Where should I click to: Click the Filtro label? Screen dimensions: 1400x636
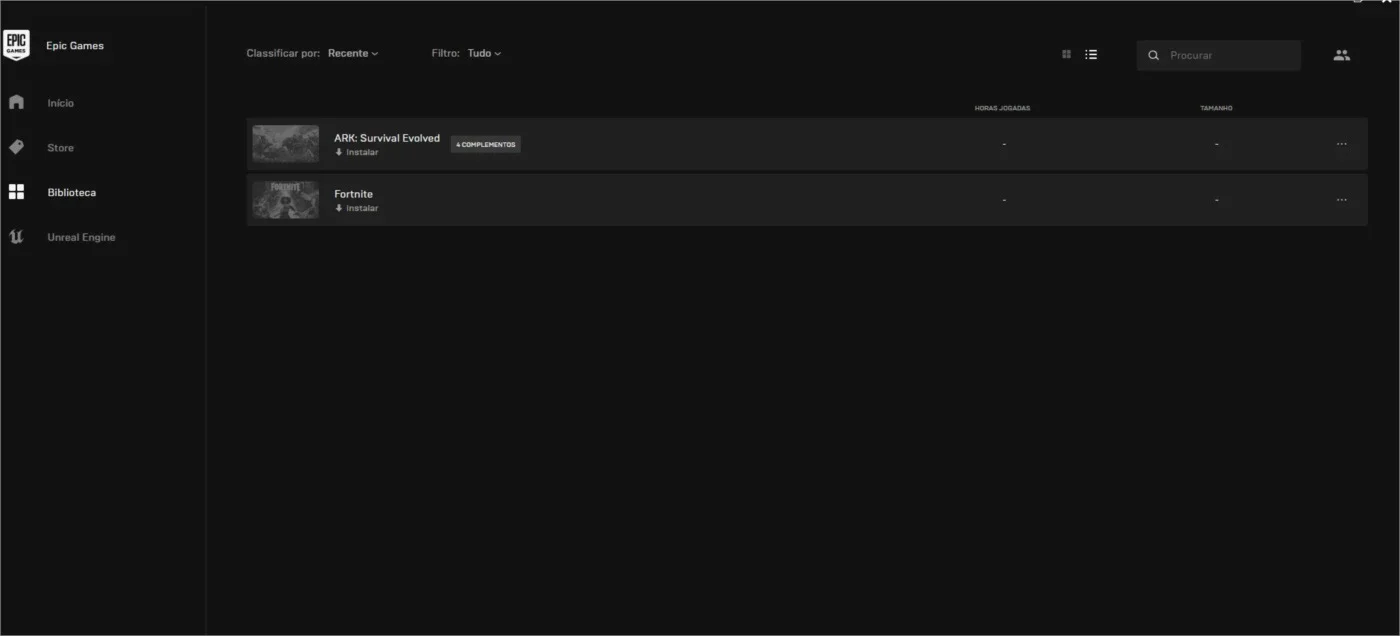[x=446, y=53]
